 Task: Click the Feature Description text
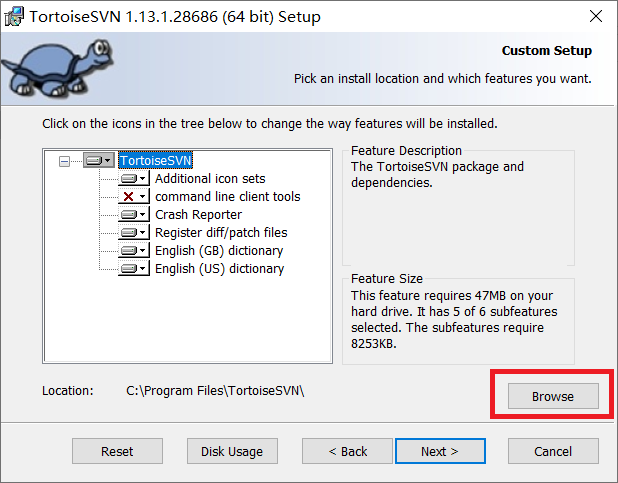coord(437,175)
